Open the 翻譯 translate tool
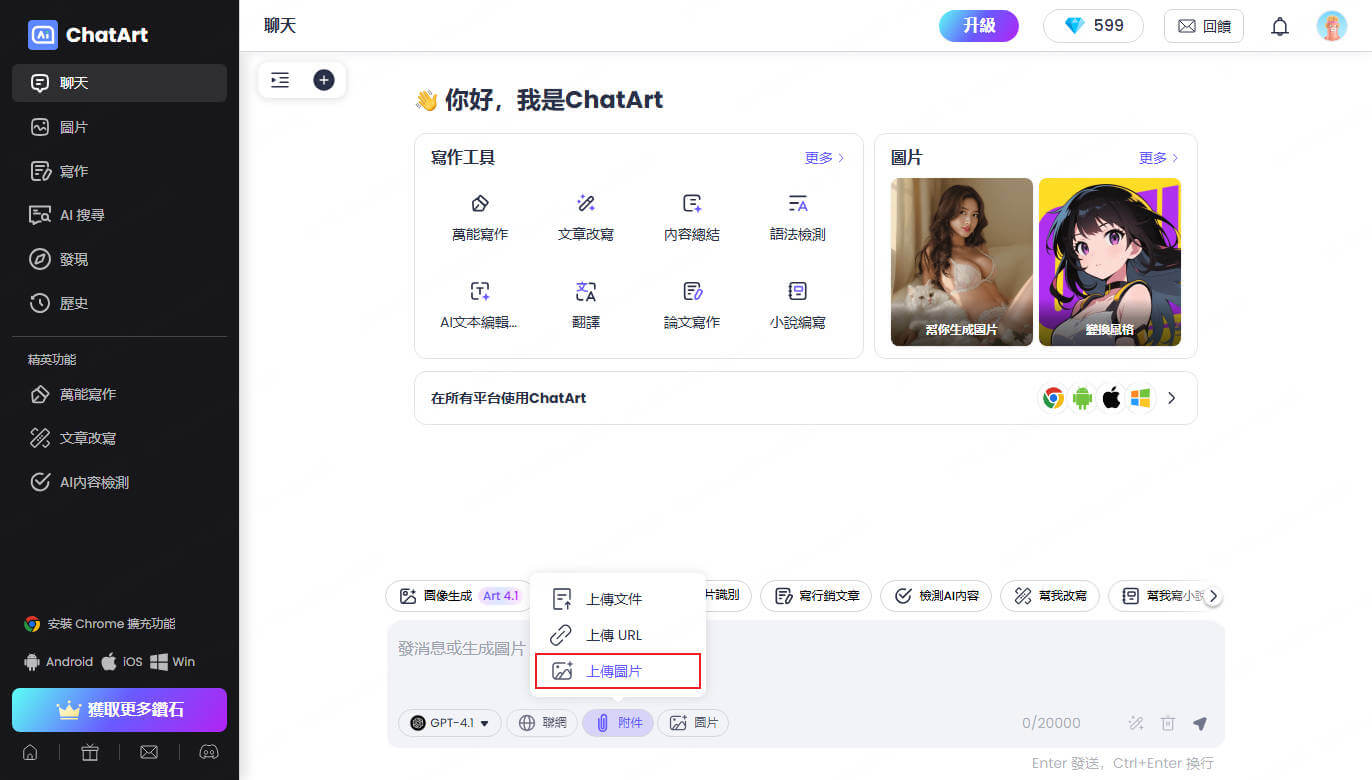The height and width of the screenshot is (780, 1372). [586, 305]
